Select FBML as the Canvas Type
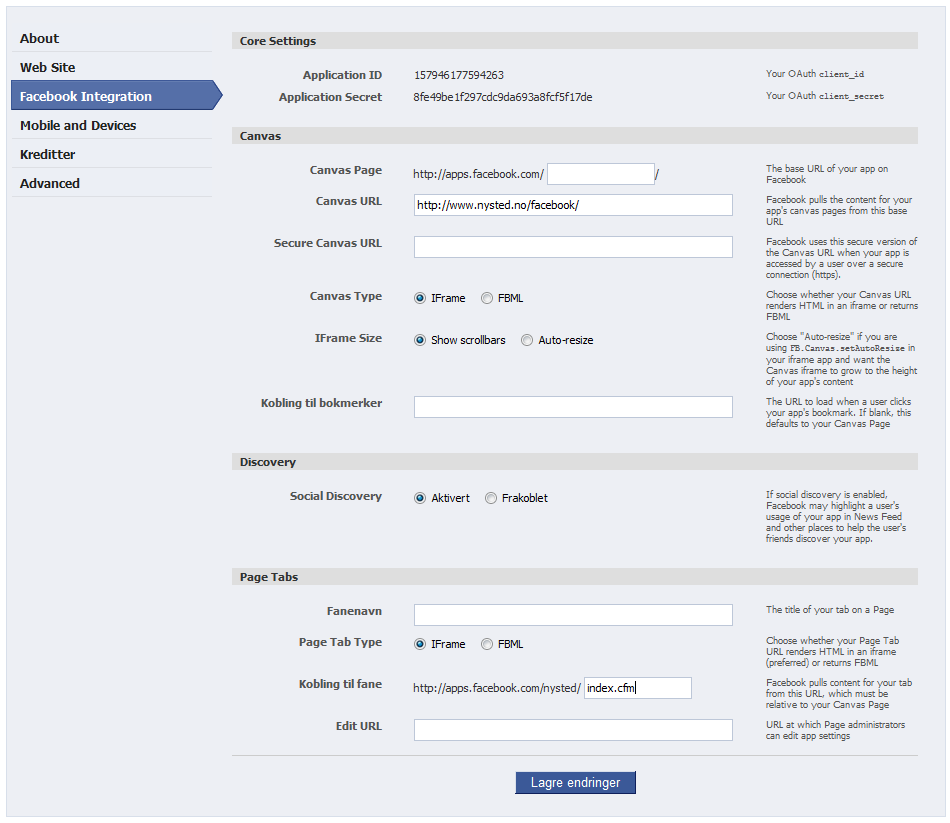The image size is (950, 823). (x=487, y=298)
